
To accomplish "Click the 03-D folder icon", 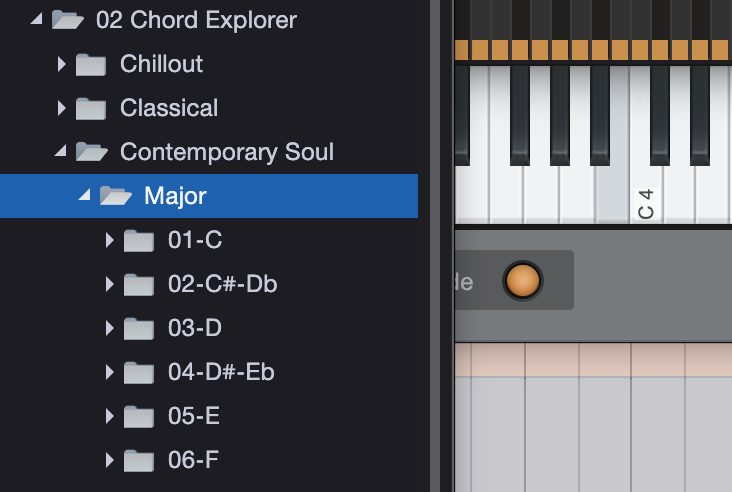I will (139, 328).
